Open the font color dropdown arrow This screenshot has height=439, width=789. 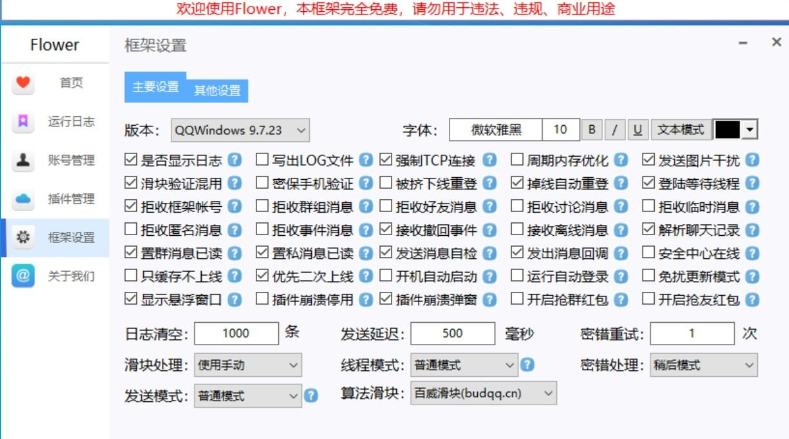(750, 130)
